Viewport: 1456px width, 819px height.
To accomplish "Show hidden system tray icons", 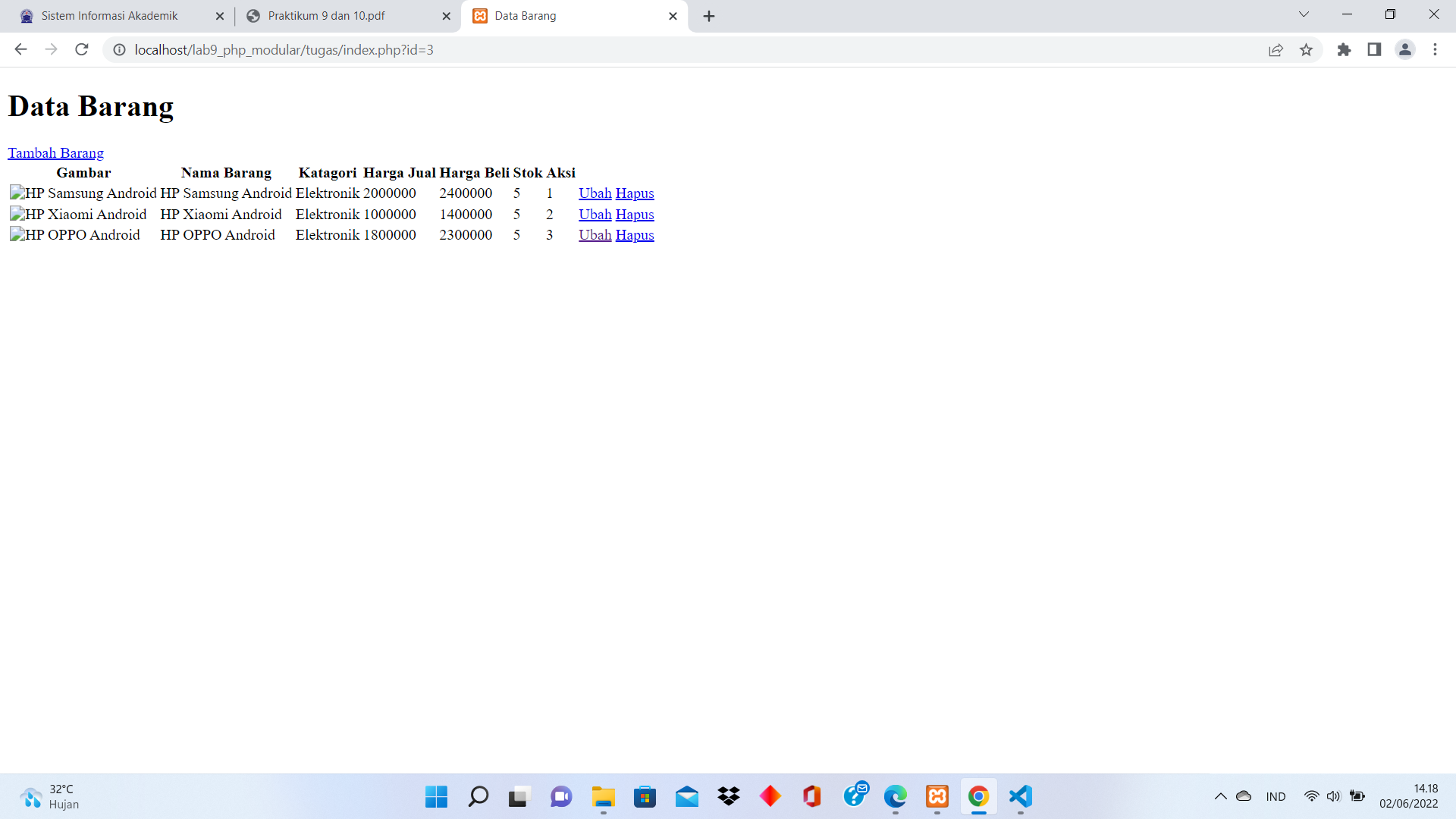I will pos(1220,796).
